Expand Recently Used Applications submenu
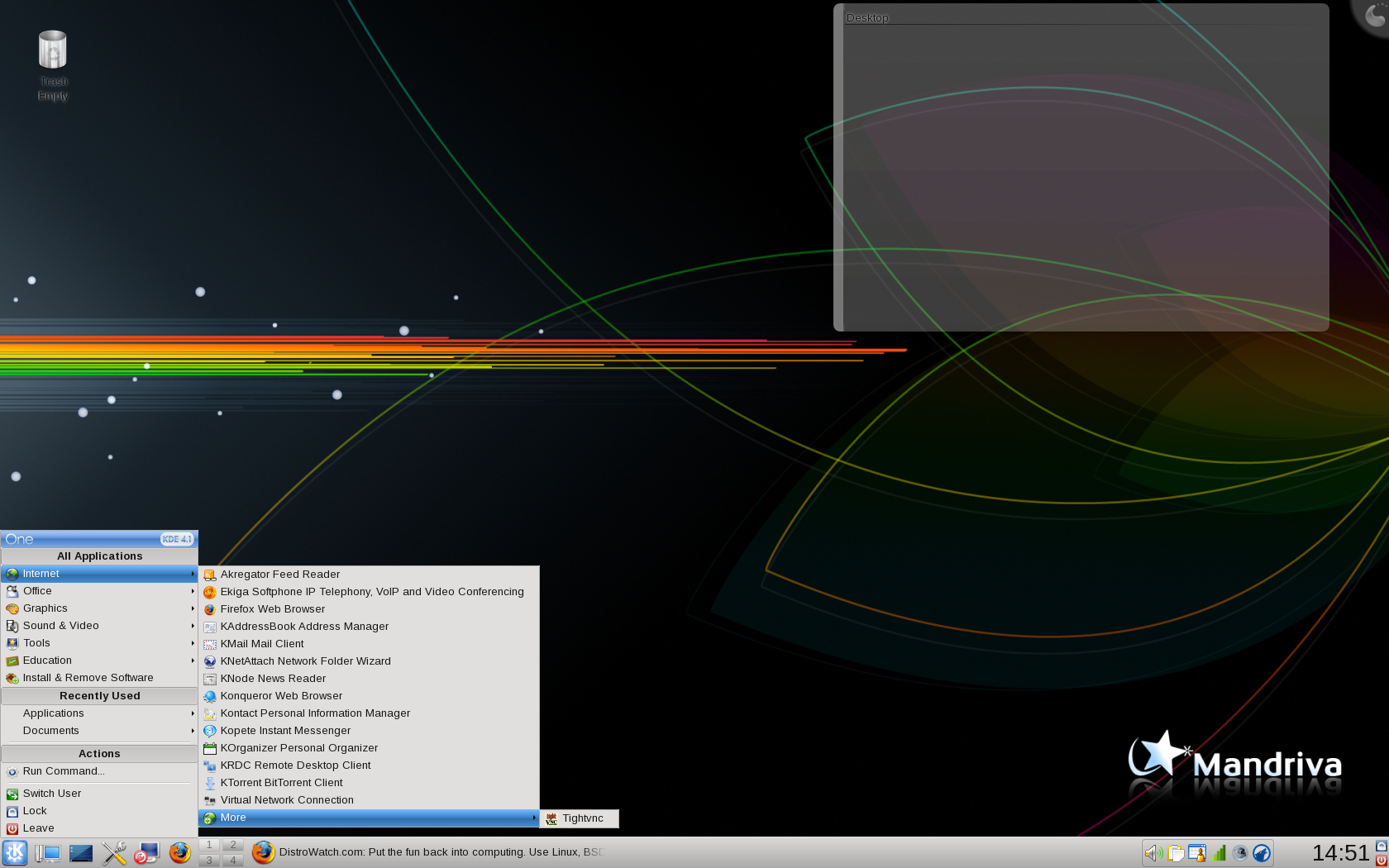The width and height of the screenshot is (1389, 868). point(99,713)
